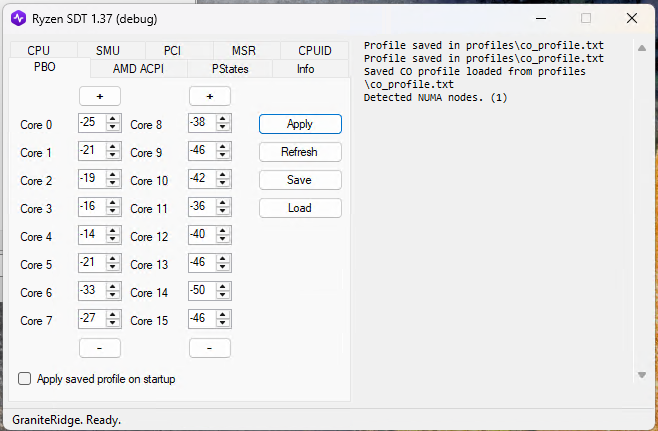Raise Core 6 offset using up arrow
Image resolution: width=658 pixels, height=431 pixels.
click(x=112, y=287)
